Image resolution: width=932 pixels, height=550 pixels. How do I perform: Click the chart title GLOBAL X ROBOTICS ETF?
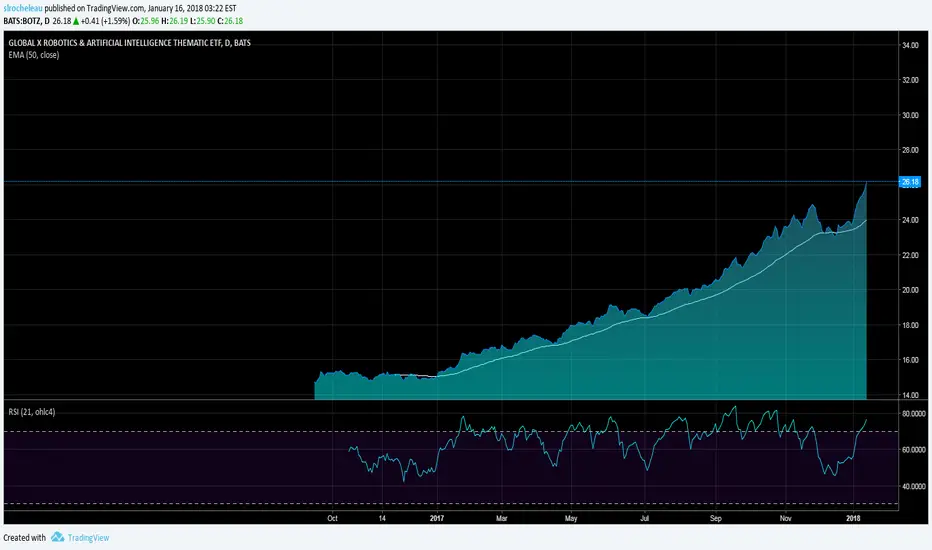click(x=130, y=43)
